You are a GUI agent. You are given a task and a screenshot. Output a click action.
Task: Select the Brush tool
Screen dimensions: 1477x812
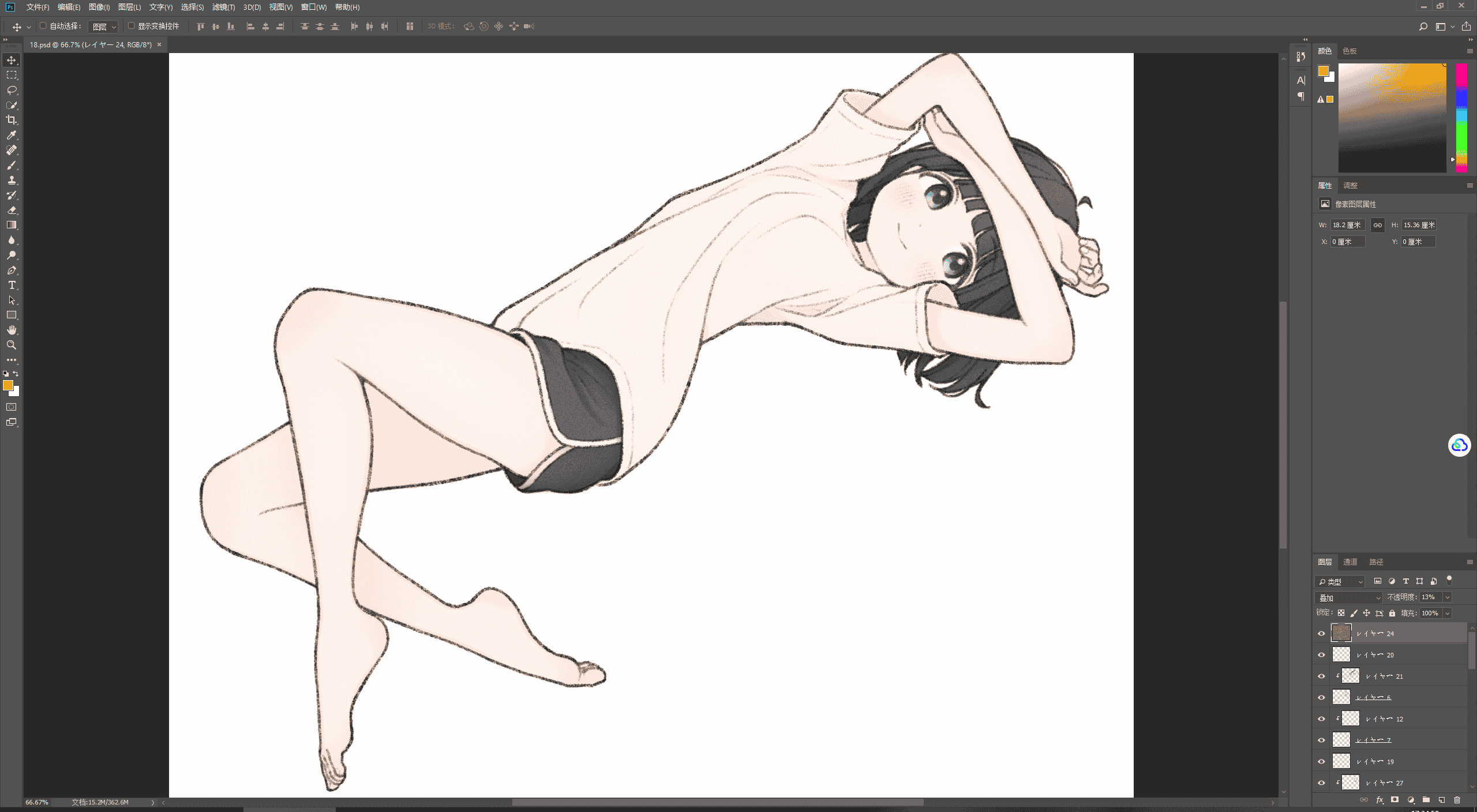point(12,165)
